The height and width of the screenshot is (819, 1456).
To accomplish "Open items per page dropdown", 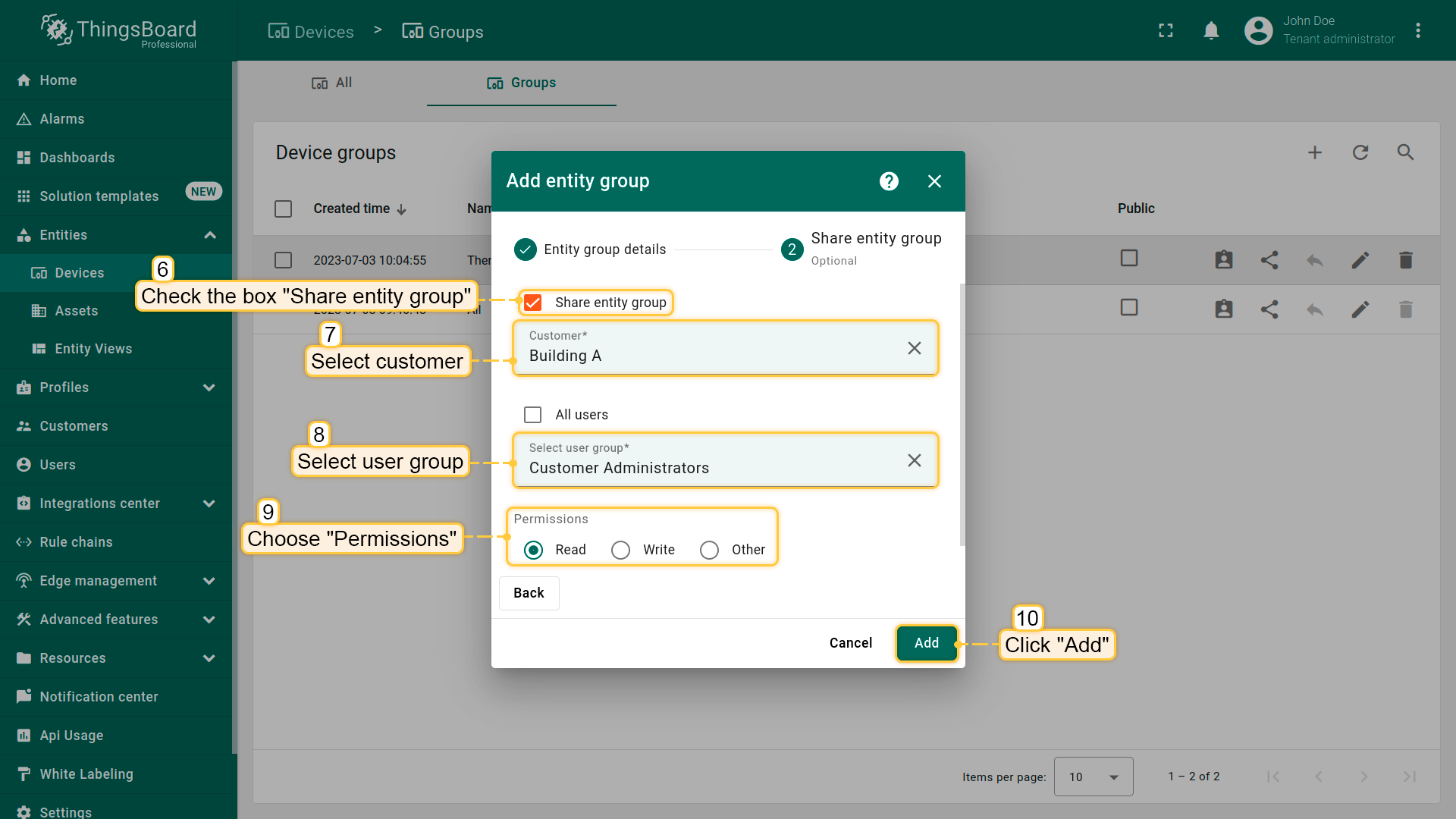I will [x=1093, y=777].
